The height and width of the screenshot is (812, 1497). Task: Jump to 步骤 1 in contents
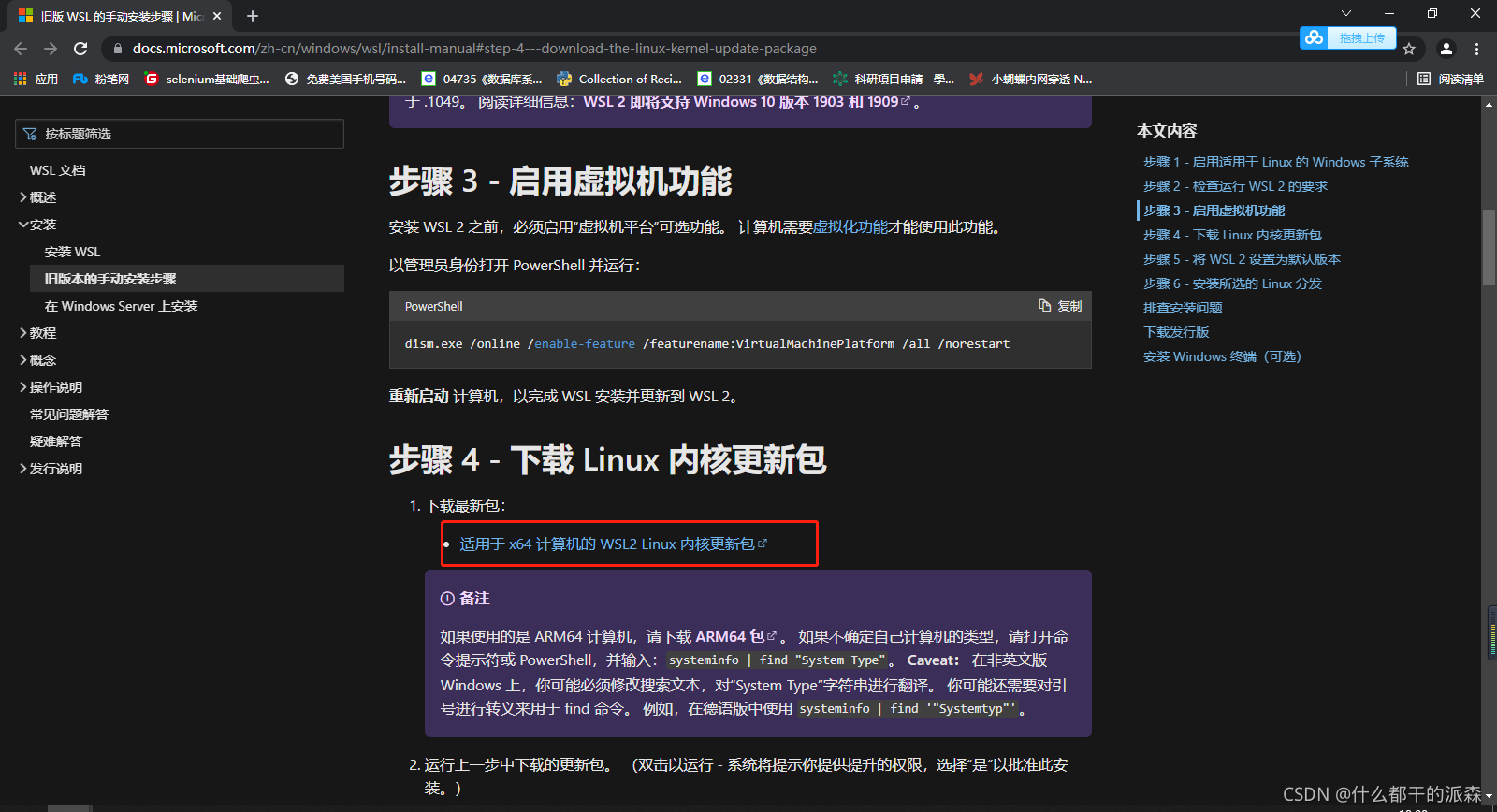[1275, 163]
